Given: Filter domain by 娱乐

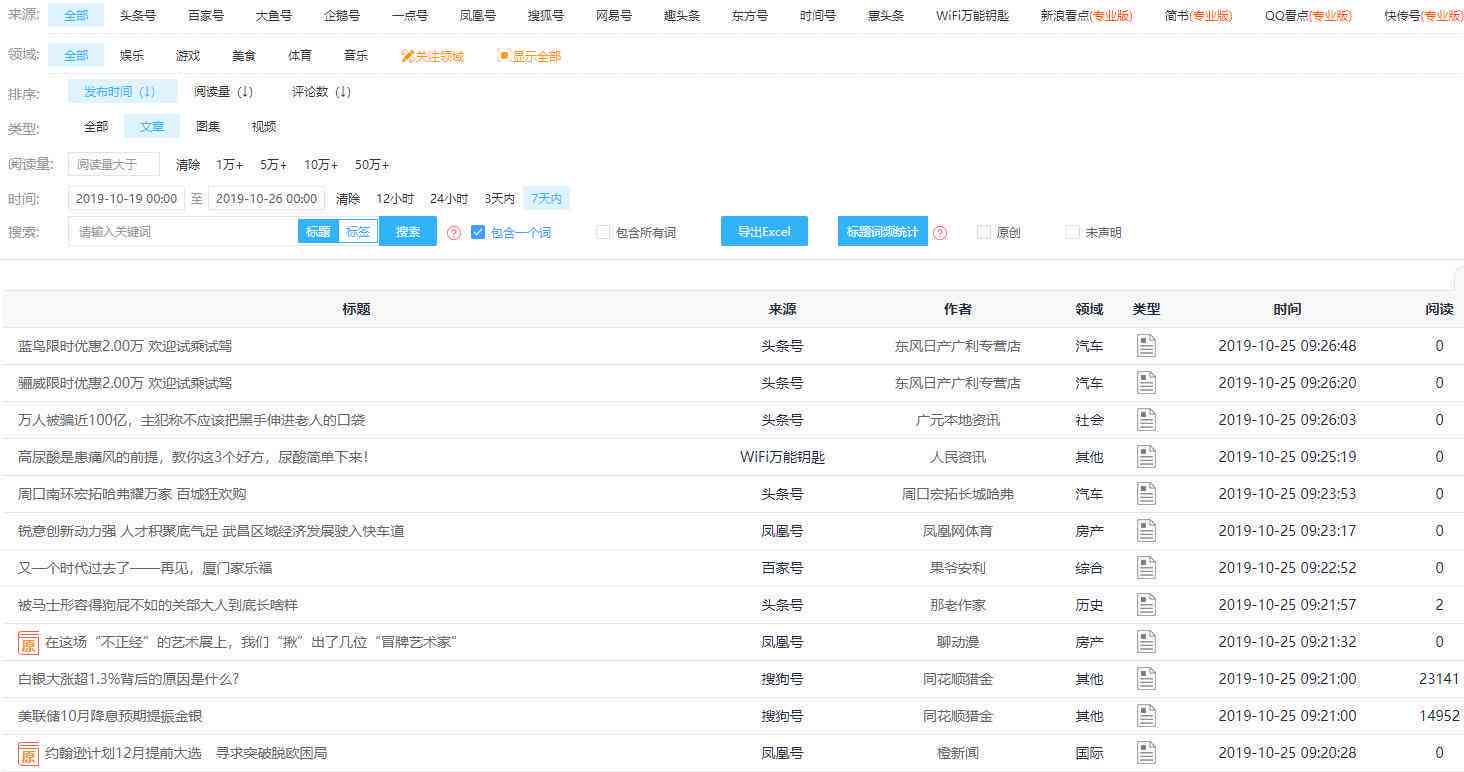Looking at the screenshot, I should [x=132, y=55].
